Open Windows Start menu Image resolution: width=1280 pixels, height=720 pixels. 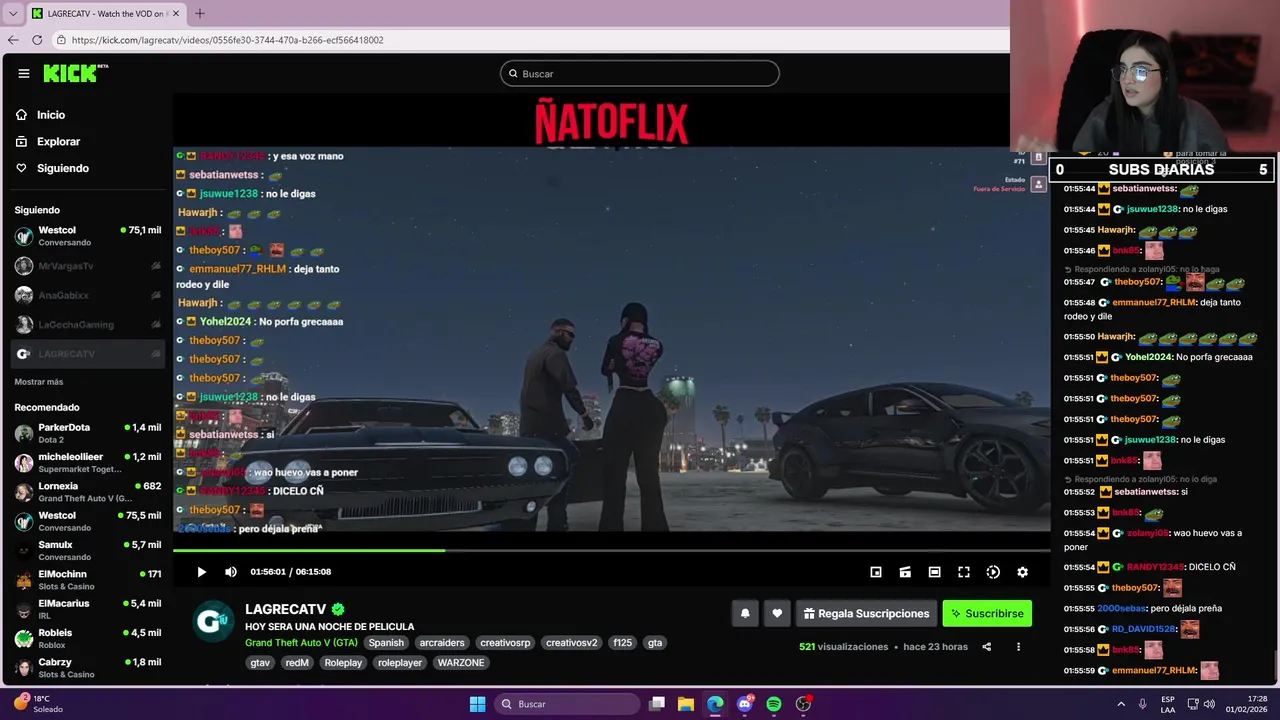pyautogui.click(x=477, y=704)
